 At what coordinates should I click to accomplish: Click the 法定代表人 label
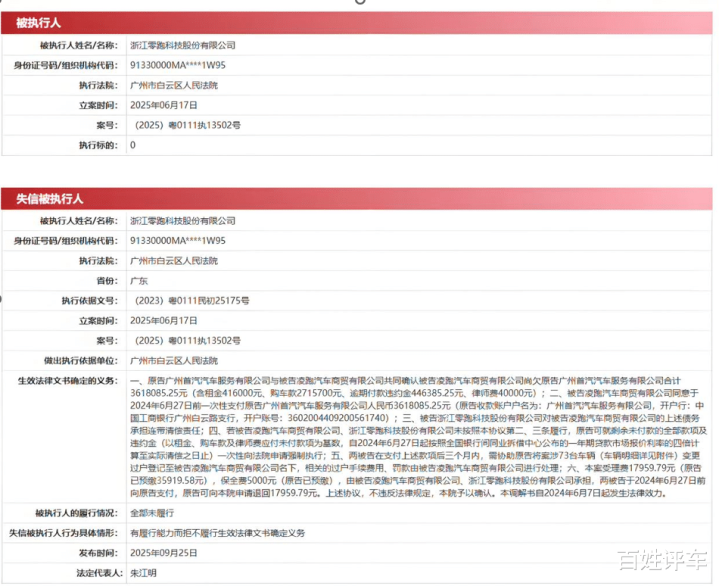[x=100, y=573]
